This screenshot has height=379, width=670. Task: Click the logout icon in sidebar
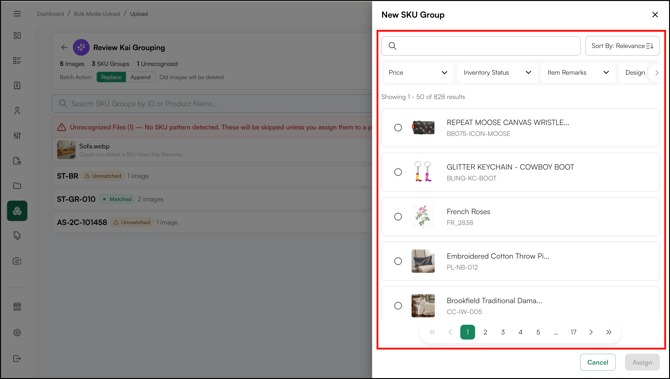tap(17, 358)
